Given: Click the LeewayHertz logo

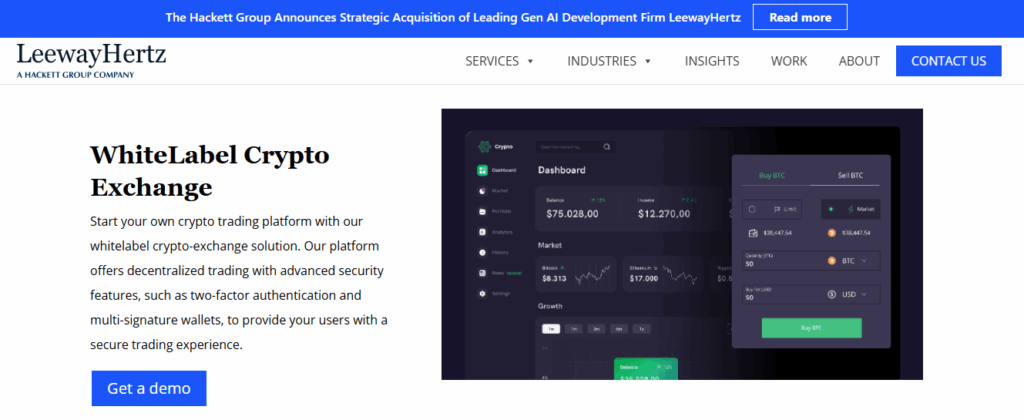Looking at the screenshot, I should coord(91,60).
